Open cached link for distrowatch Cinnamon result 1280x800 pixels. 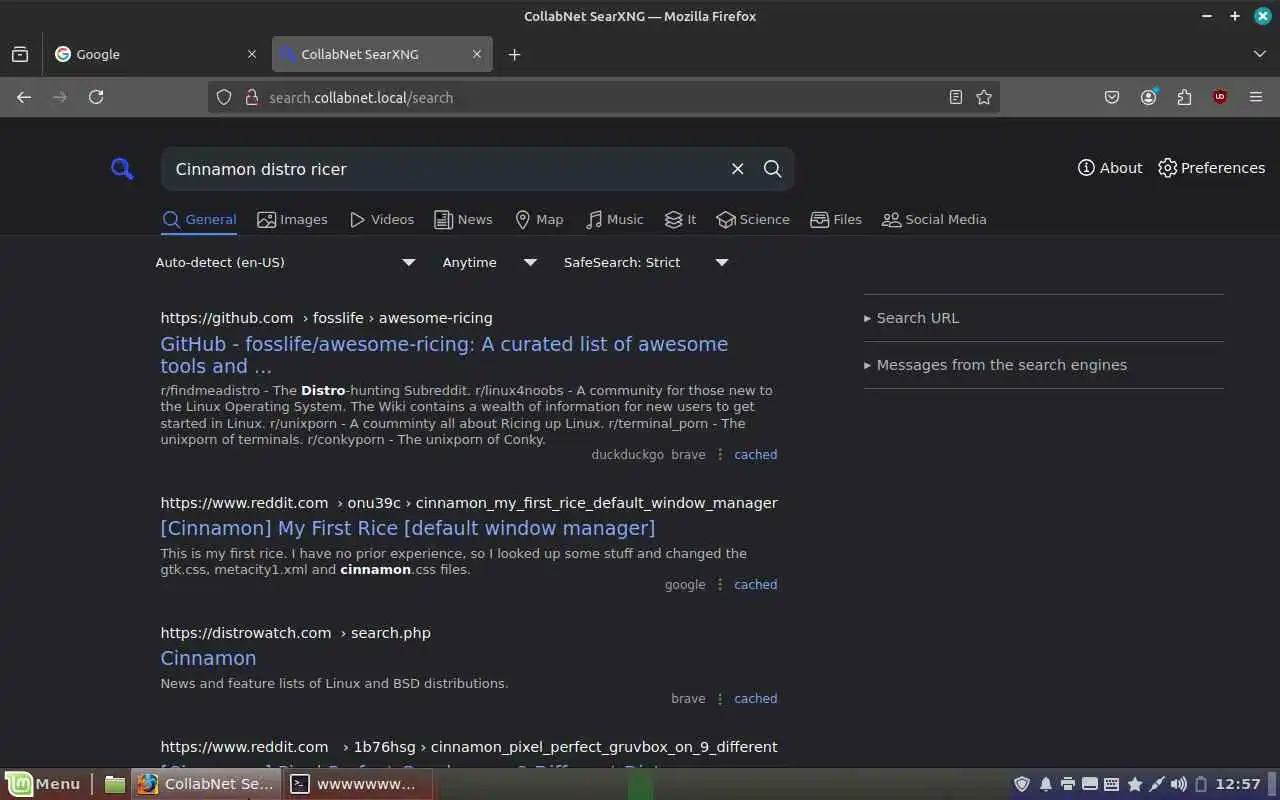755,698
